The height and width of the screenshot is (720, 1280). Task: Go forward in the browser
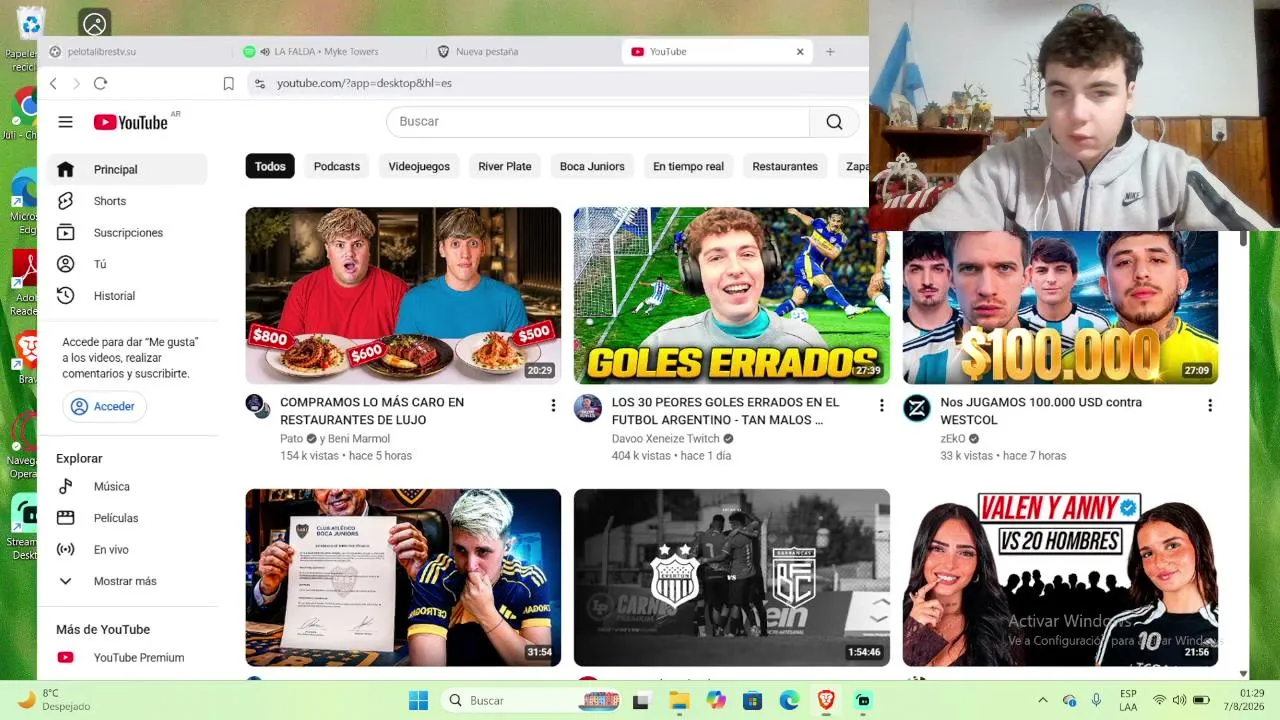[x=76, y=84]
